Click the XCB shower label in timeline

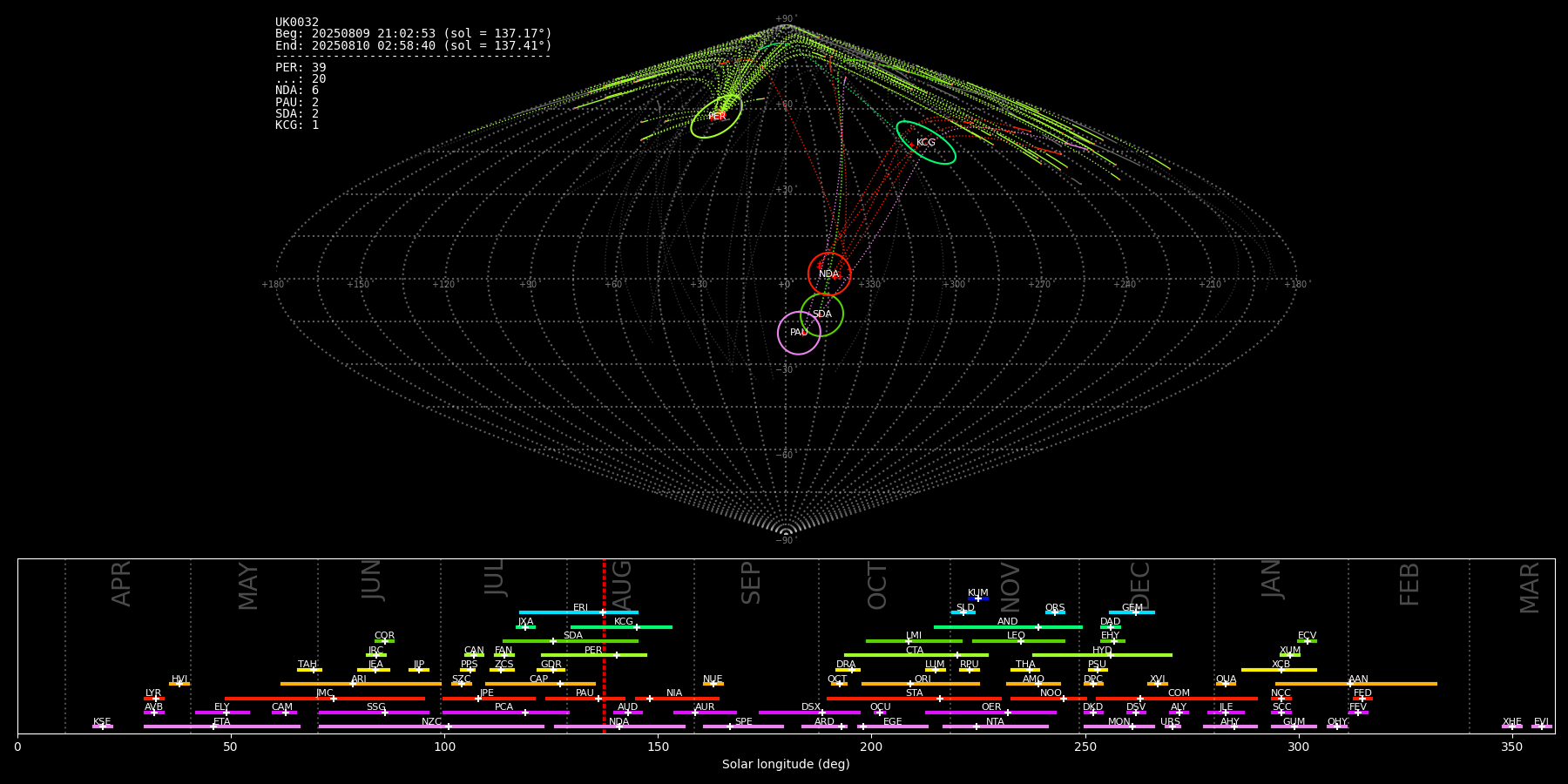(x=1281, y=665)
